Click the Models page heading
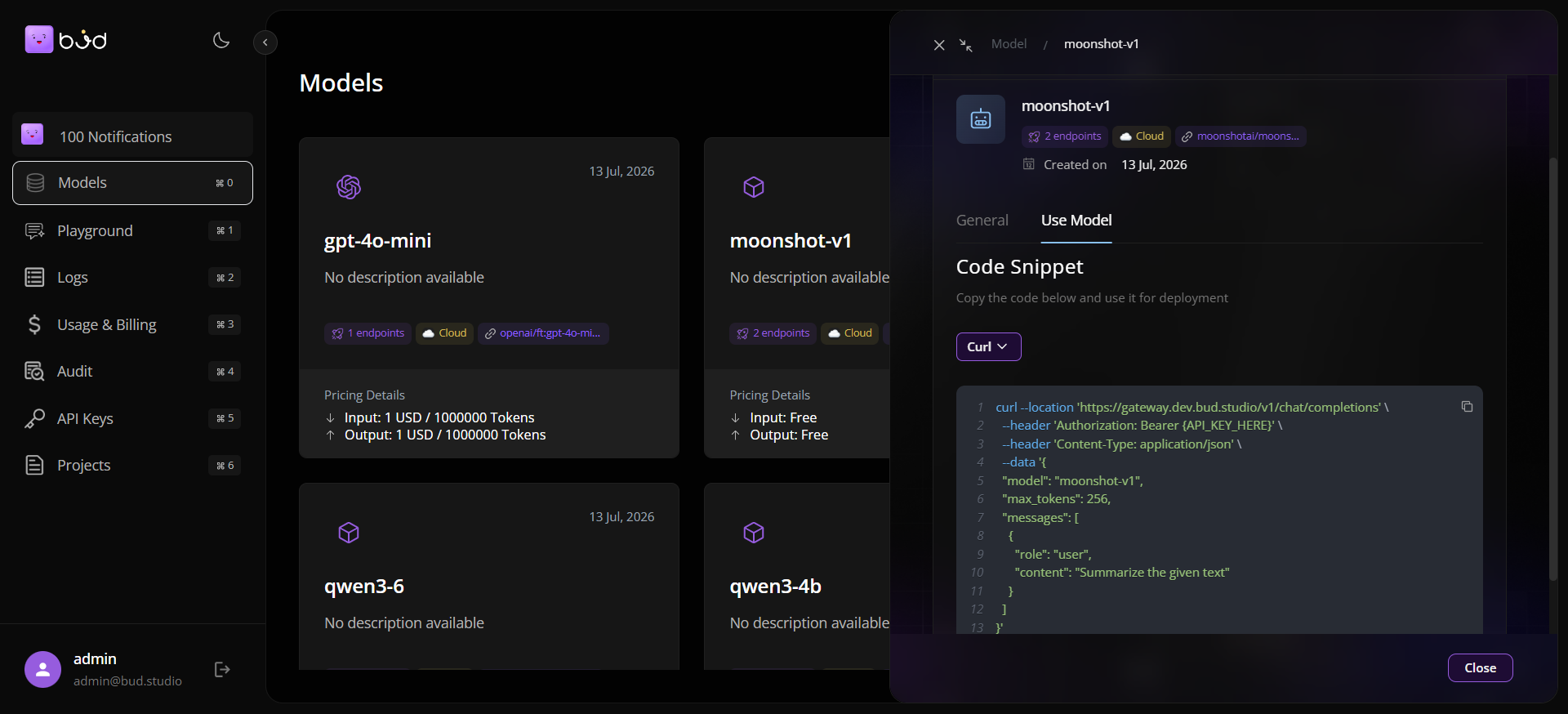This screenshot has width=1568, height=714. pyautogui.click(x=341, y=83)
